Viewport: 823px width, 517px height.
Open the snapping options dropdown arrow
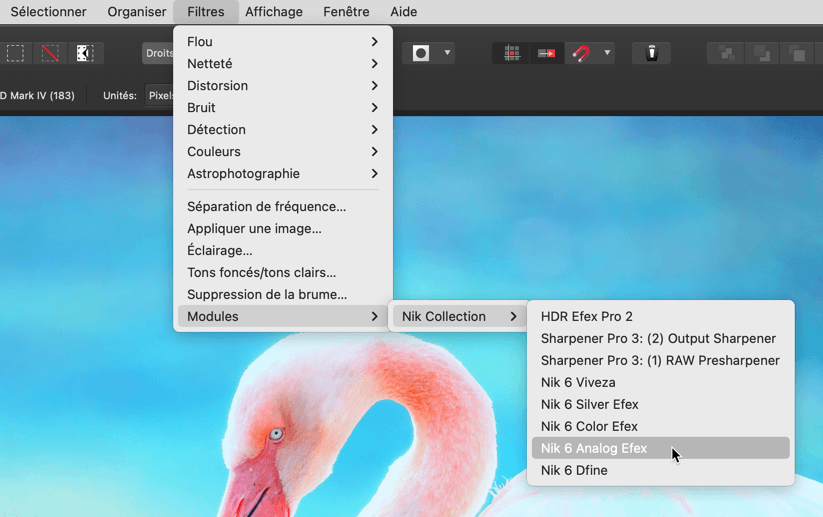click(607, 53)
